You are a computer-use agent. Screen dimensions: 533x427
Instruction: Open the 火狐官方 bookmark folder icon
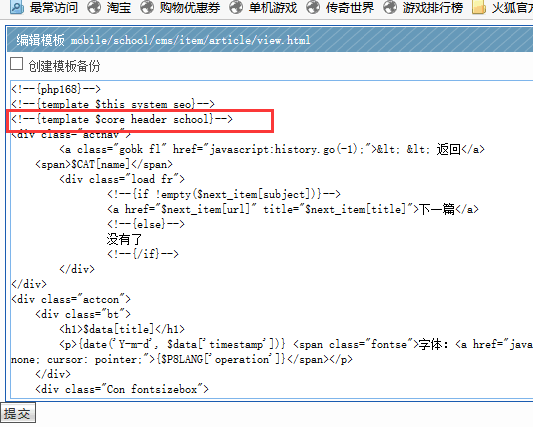pyautogui.click(x=479, y=7)
